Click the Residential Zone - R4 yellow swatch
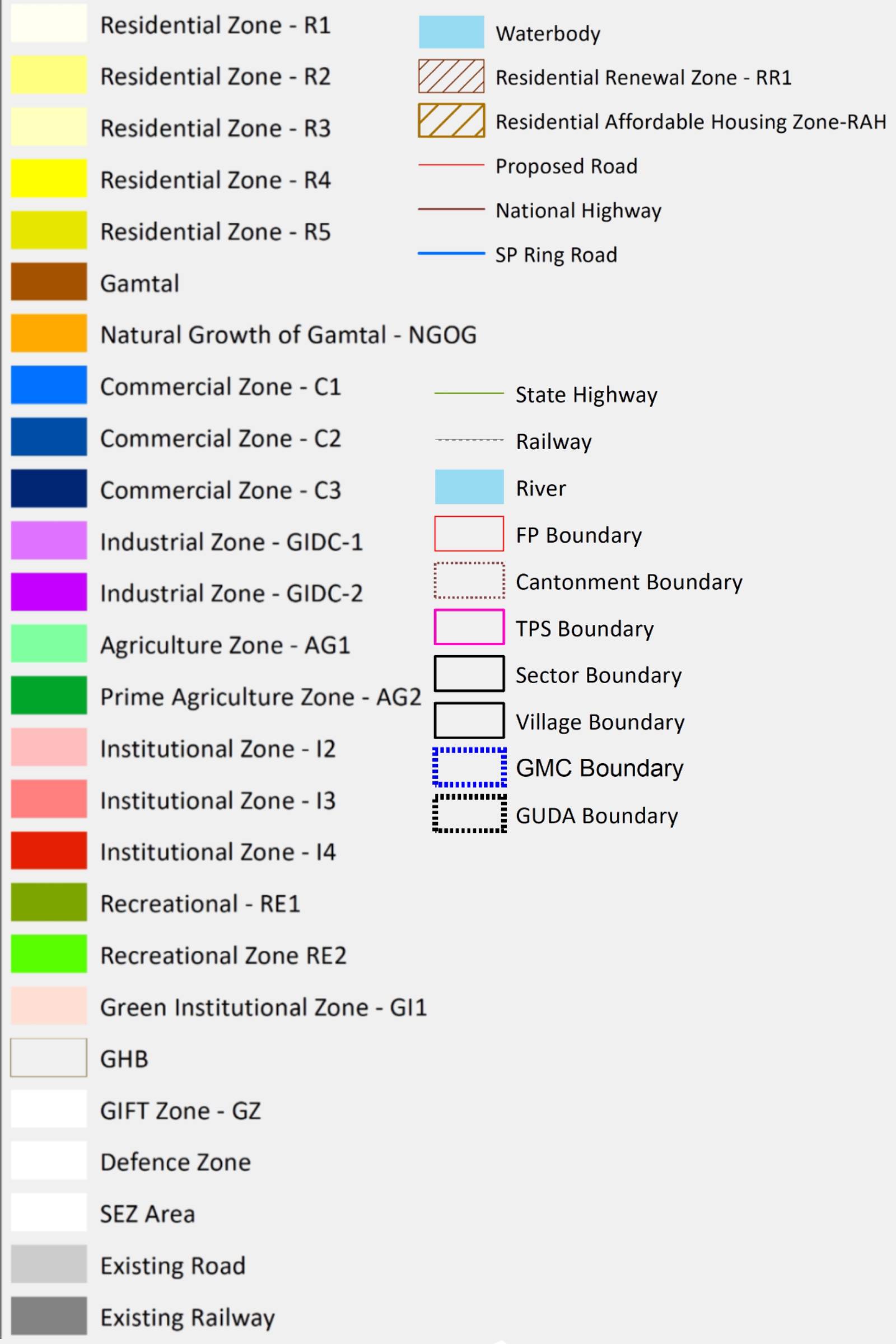The width and height of the screenshot is (896, 1344). (49, 178)
